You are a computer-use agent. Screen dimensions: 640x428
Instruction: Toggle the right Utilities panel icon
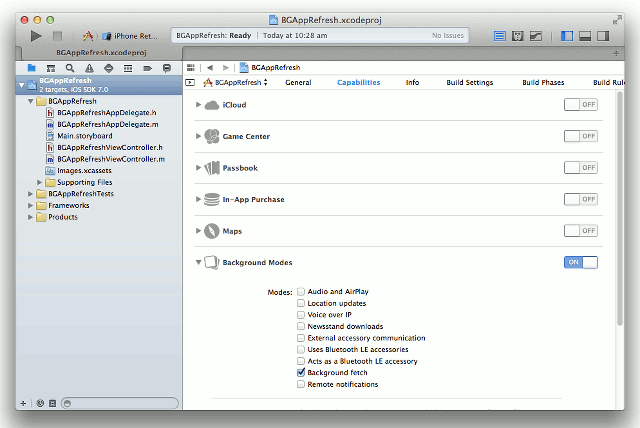click(603, 35)
